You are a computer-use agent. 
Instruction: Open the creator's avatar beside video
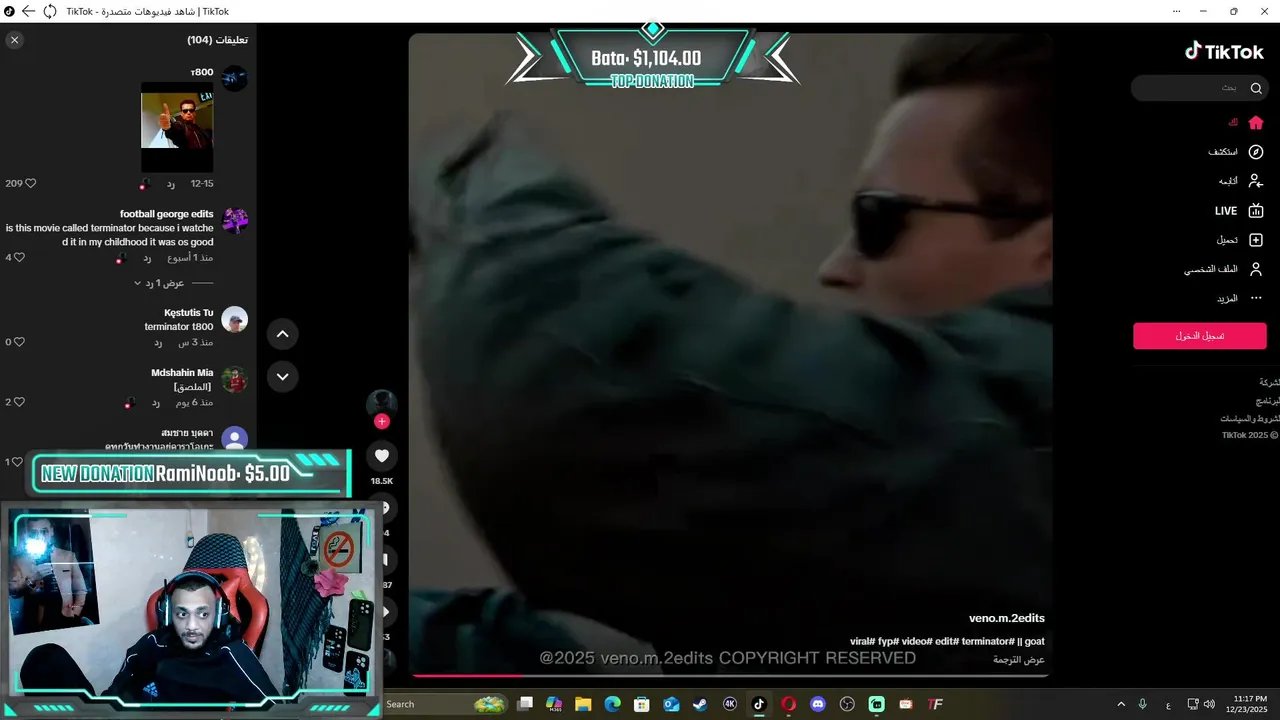[381, 404]
